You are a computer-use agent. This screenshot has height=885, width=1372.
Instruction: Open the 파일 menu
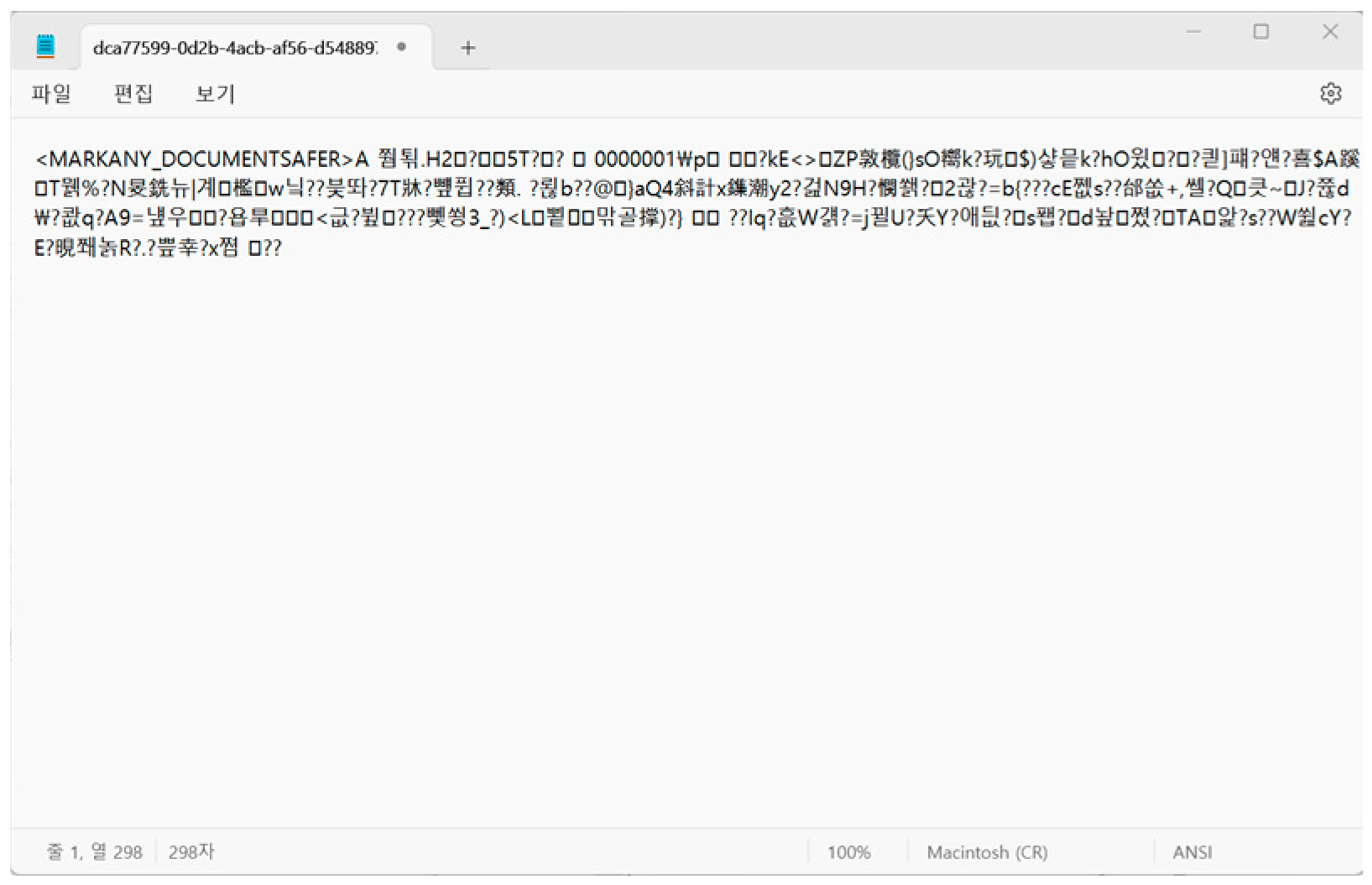tap(51, 94)
